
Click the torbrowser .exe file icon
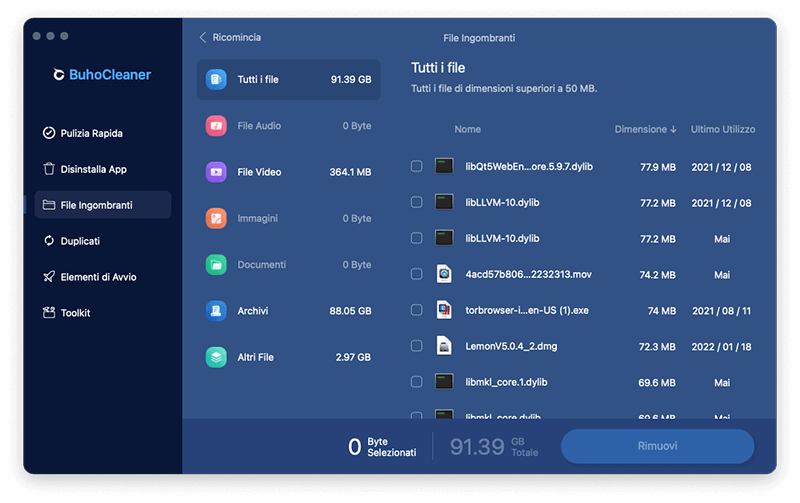tap(444, 310)
